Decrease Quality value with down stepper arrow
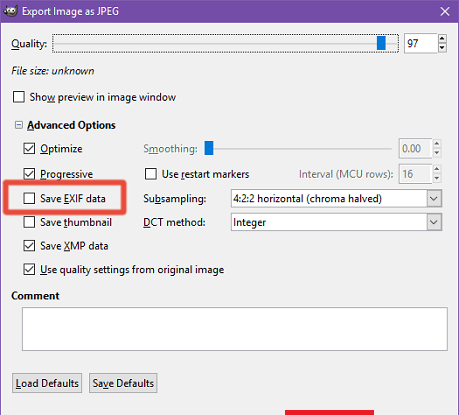 point(442,48)
